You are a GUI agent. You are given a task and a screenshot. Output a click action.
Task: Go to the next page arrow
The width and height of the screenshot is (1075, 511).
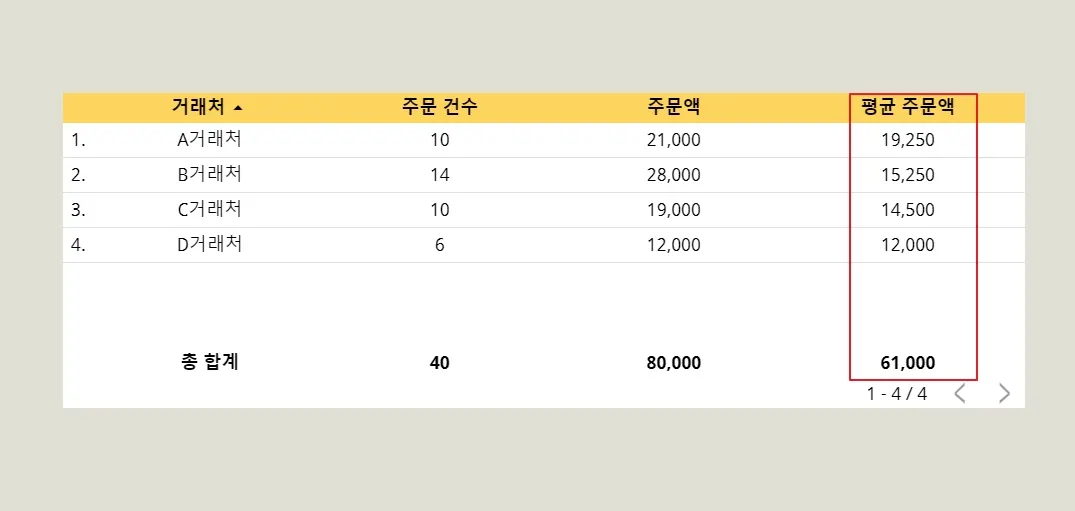tap(1004, 393)
